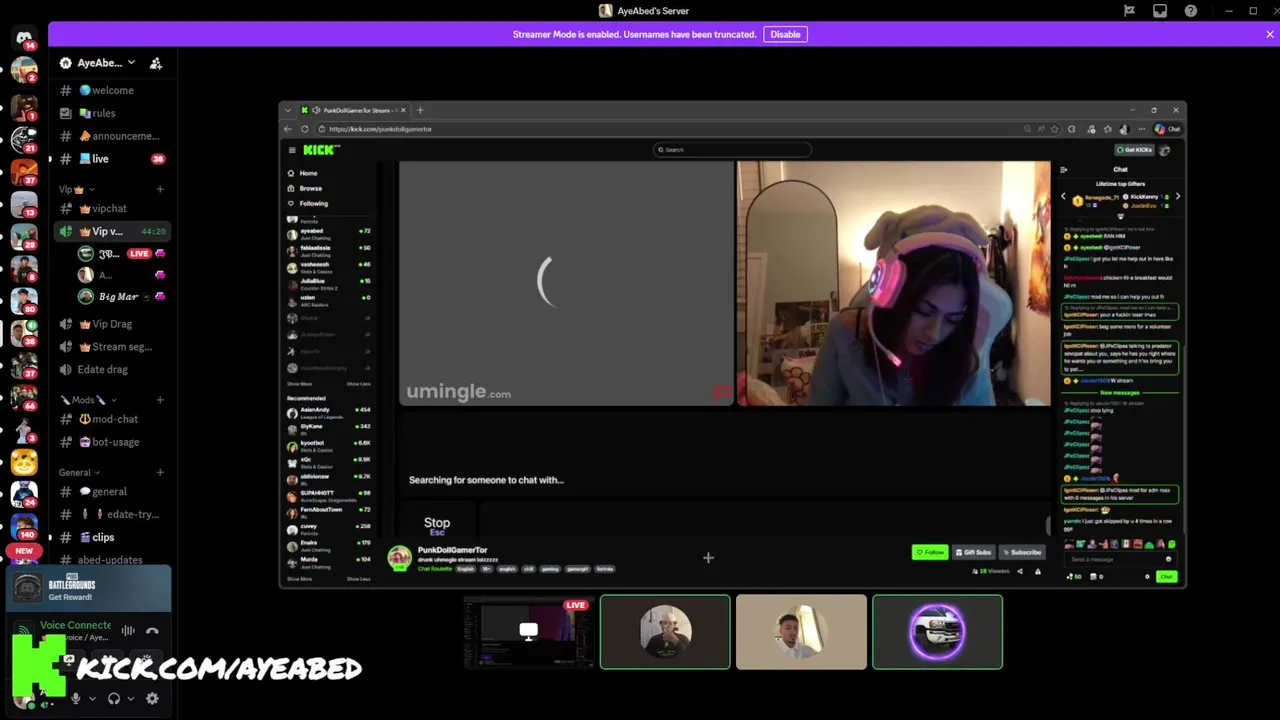Join the Edate drag voice channel
This screenshot has width=1280, height=720.
tap(111, 370)
